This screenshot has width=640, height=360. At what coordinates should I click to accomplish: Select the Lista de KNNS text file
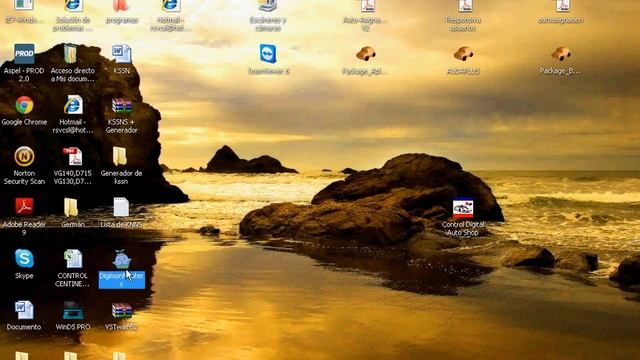click(x=121, y=207)
